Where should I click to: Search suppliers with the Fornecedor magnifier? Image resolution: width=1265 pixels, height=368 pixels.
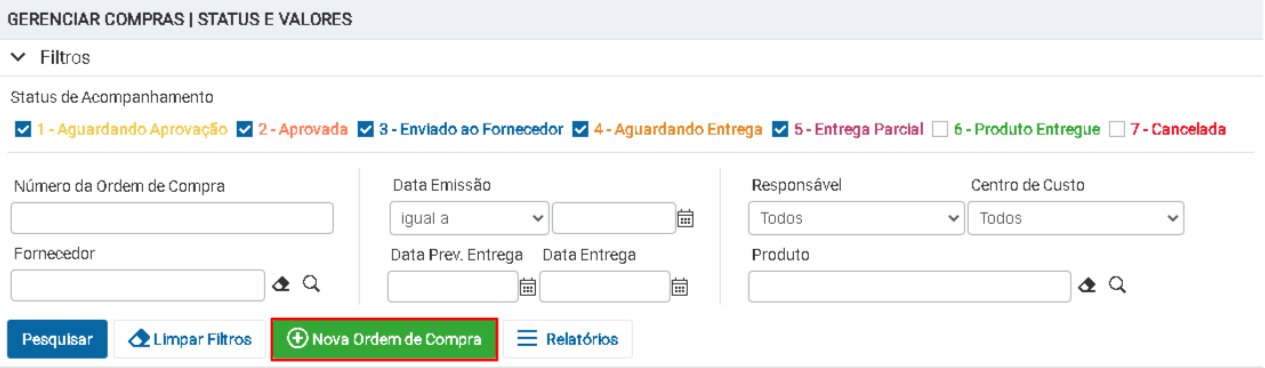[311, 285]
